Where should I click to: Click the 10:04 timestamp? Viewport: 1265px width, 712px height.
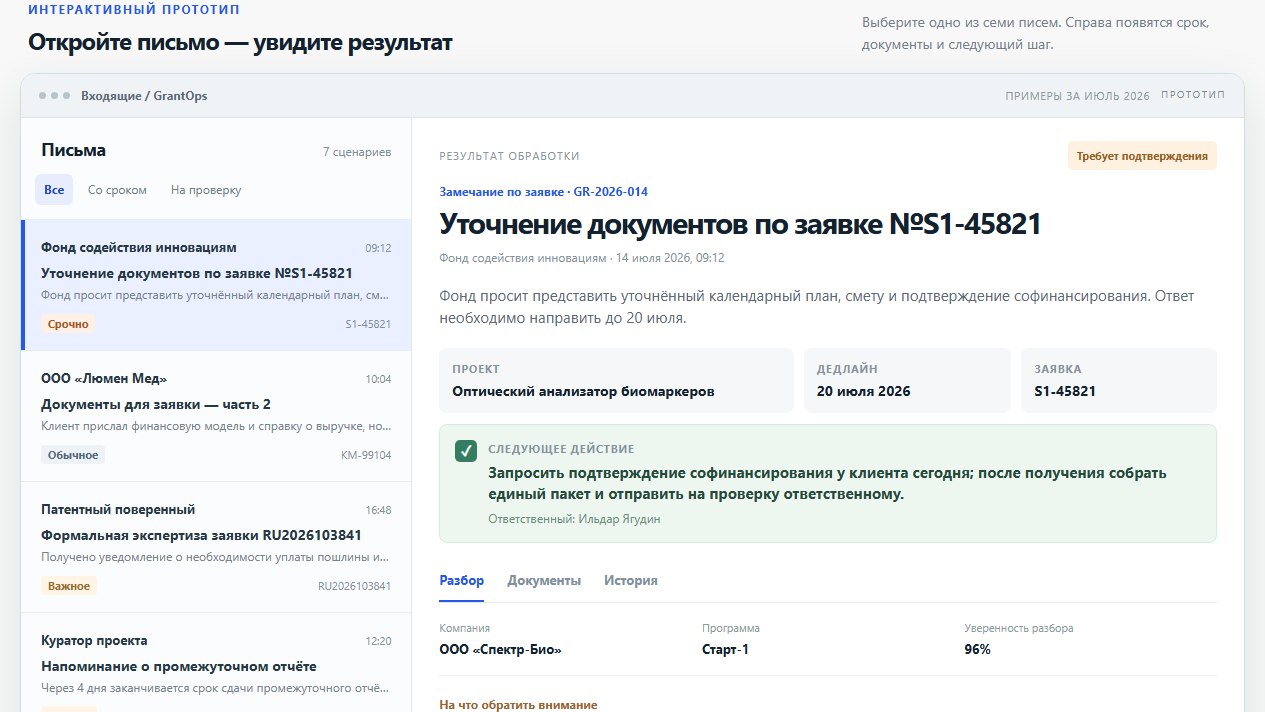click(378, 379)
